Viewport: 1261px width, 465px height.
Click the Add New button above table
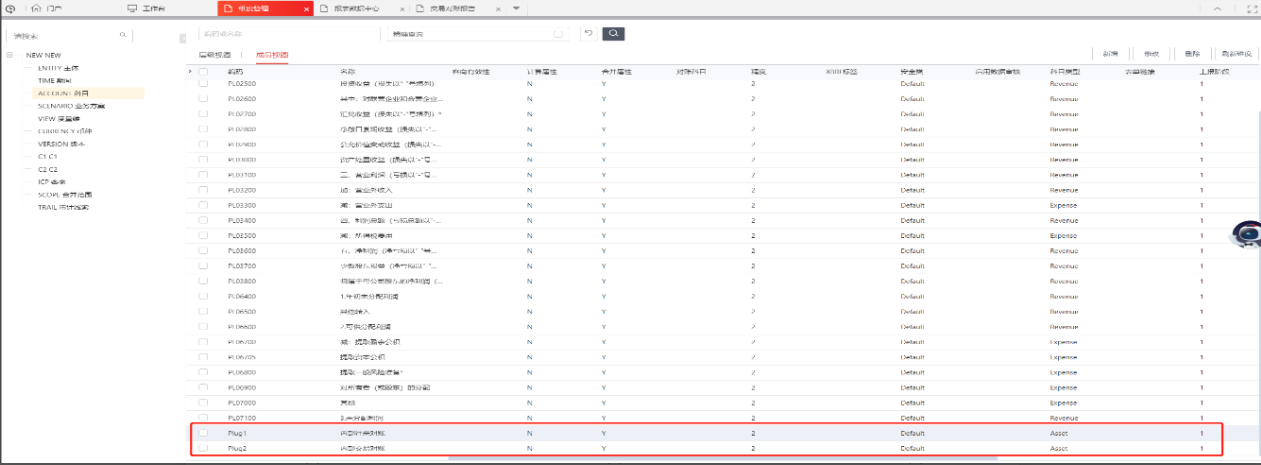(x=1110, y=54)
